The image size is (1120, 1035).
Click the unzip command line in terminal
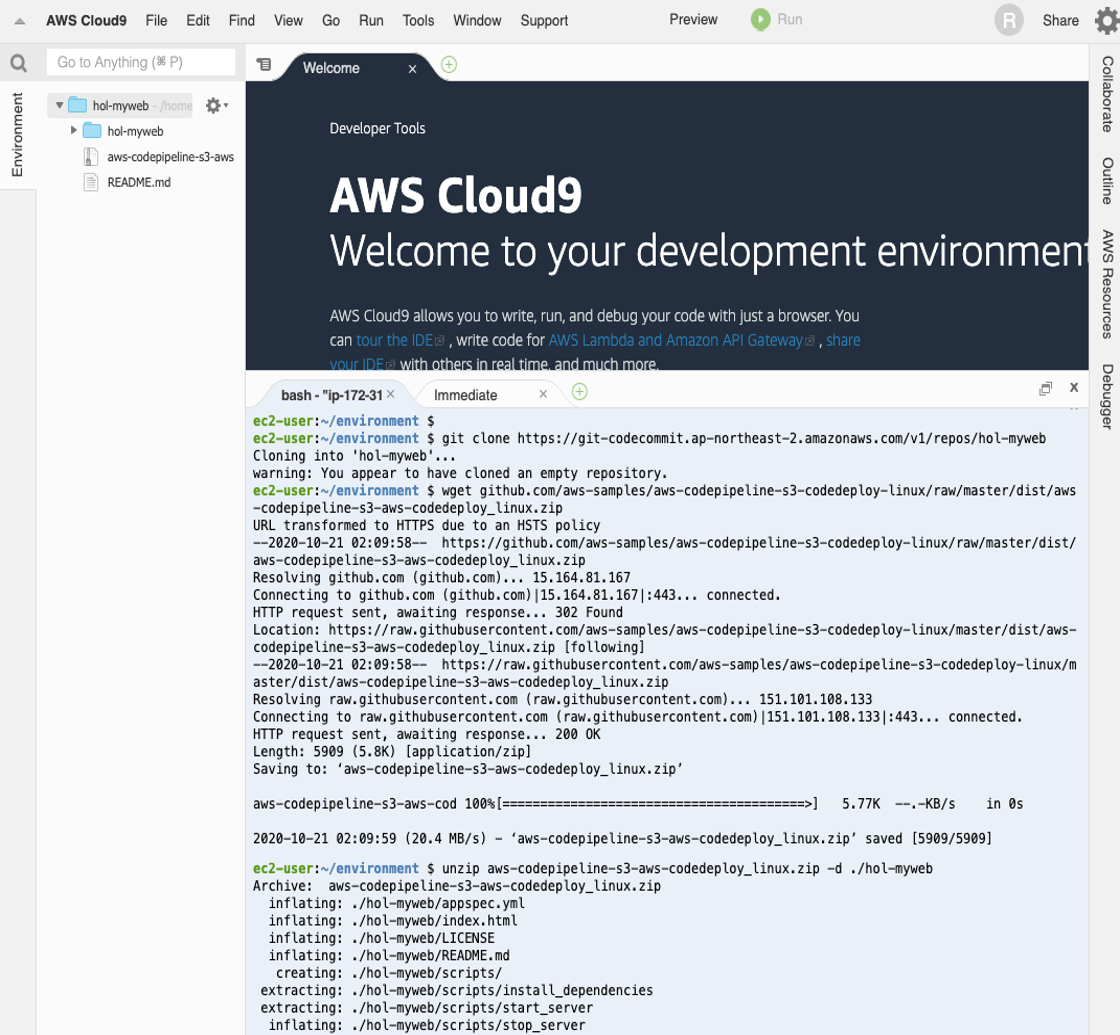[593, 869]
